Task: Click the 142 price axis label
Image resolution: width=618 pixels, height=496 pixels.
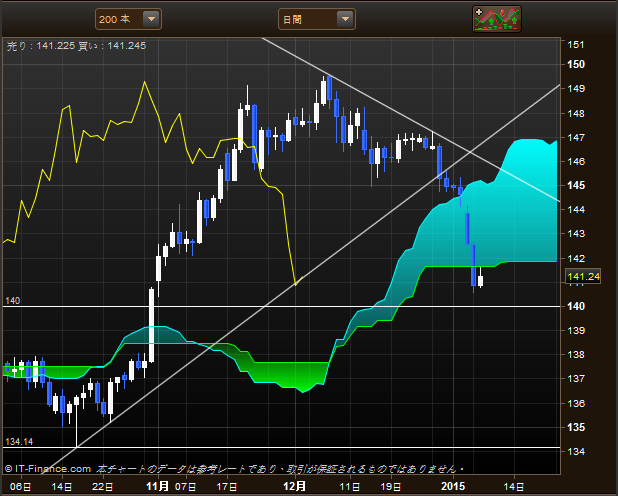Action: pyautogui.click(x=576, y=258)
